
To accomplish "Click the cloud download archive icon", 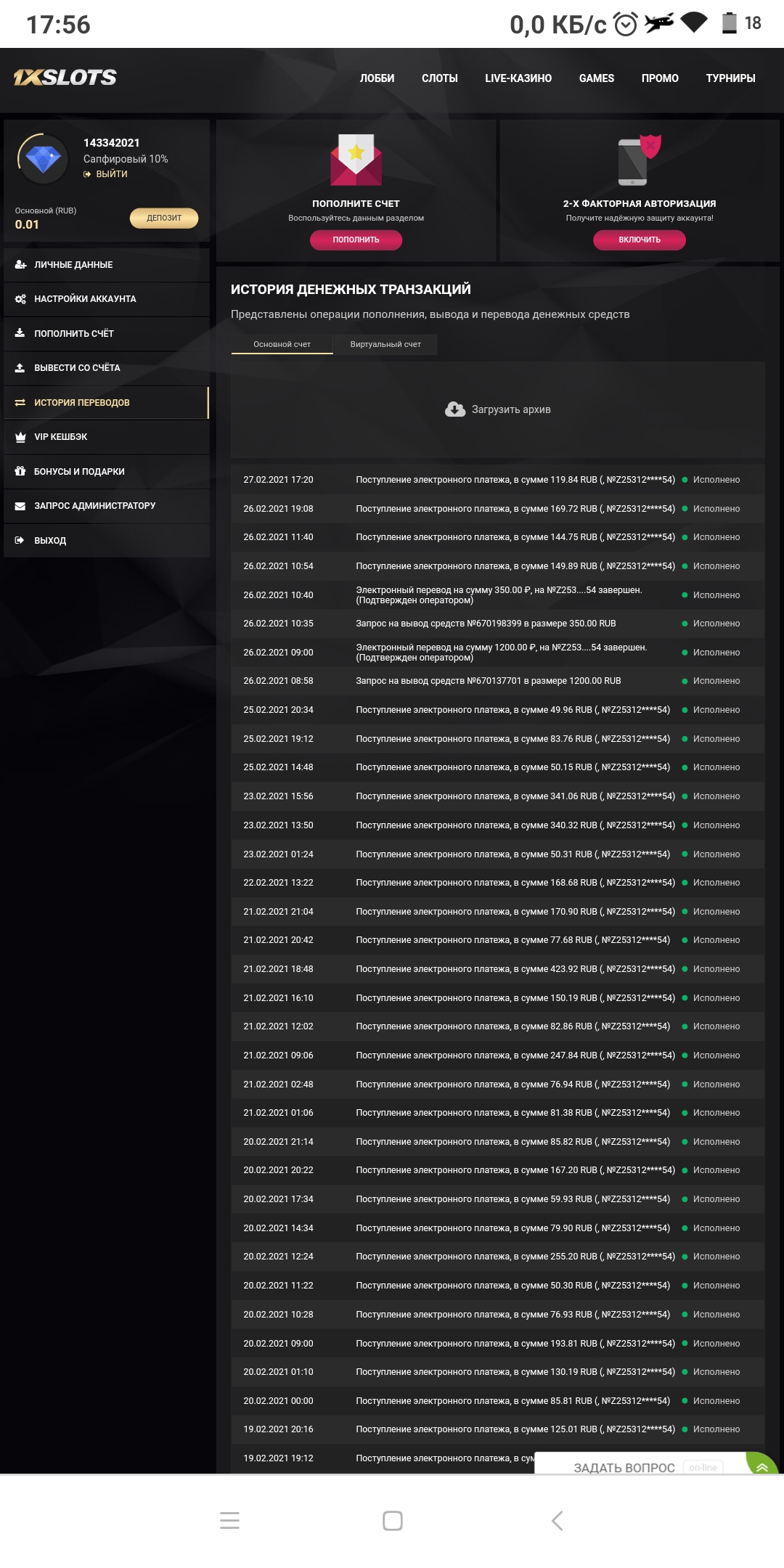I will pos(455,409).
